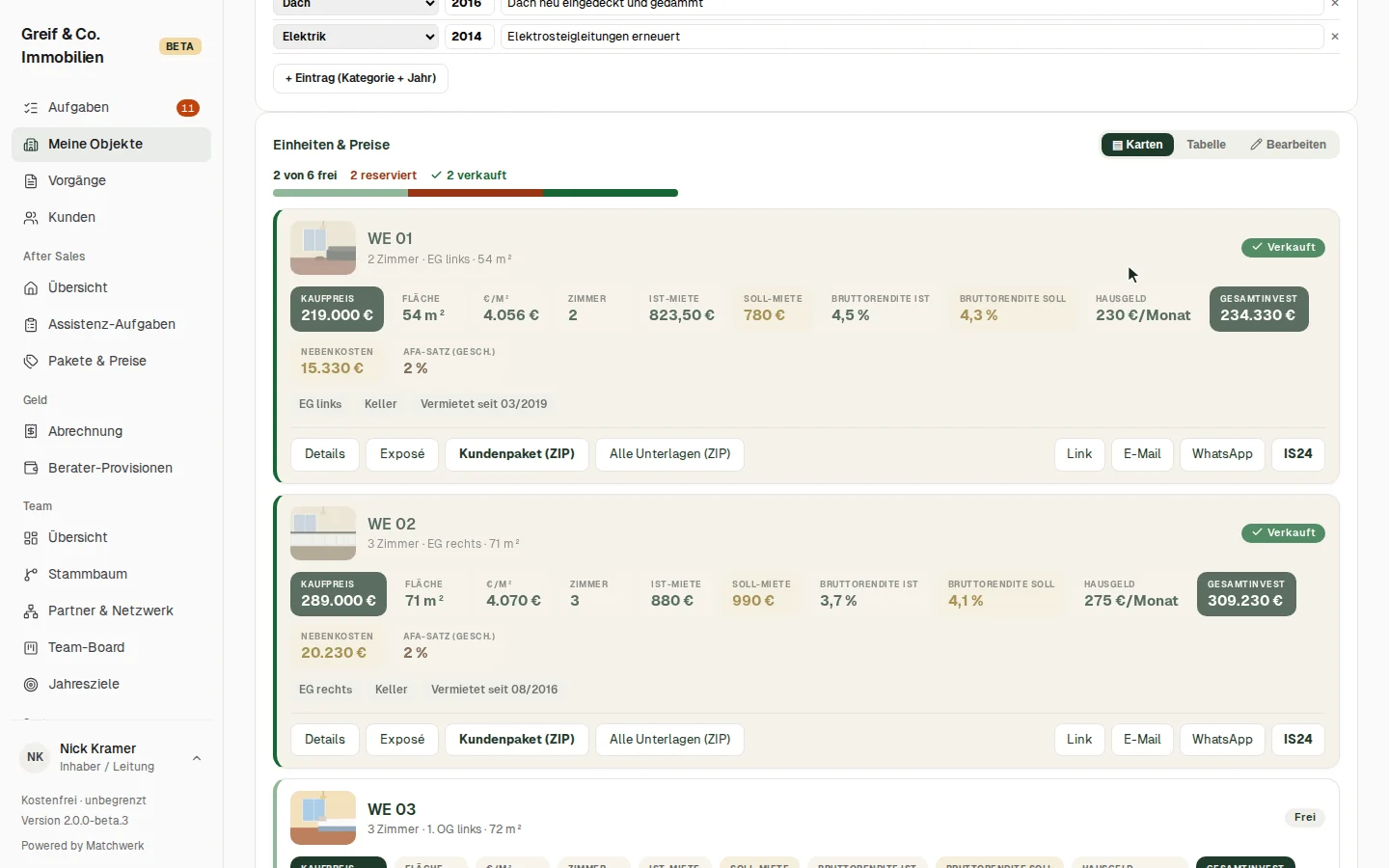Image resolution: width=1389 pixels, height=868 pixels.
Task: Enable Bearbeiten mode for units
Action: 1289,145
